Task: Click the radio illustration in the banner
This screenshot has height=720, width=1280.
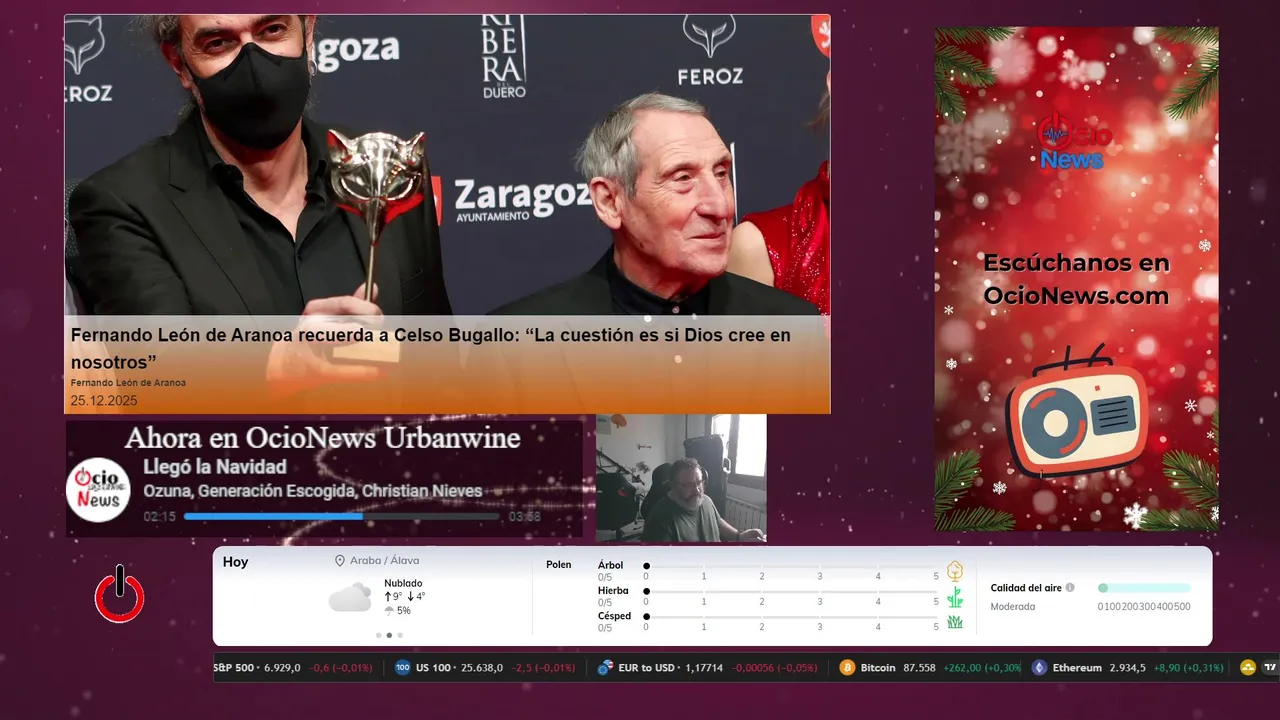Action: pyautogui.click(x=1076, y=412)
